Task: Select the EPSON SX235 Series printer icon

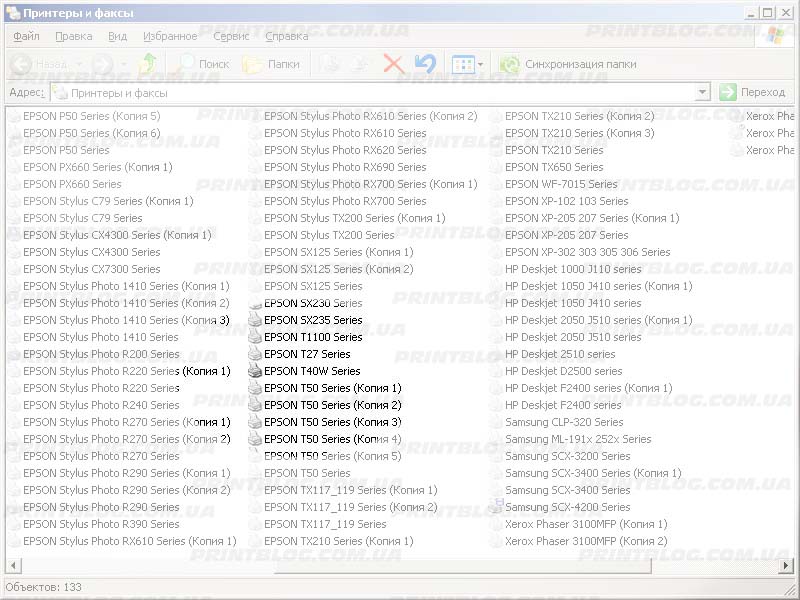Action: 255,320
